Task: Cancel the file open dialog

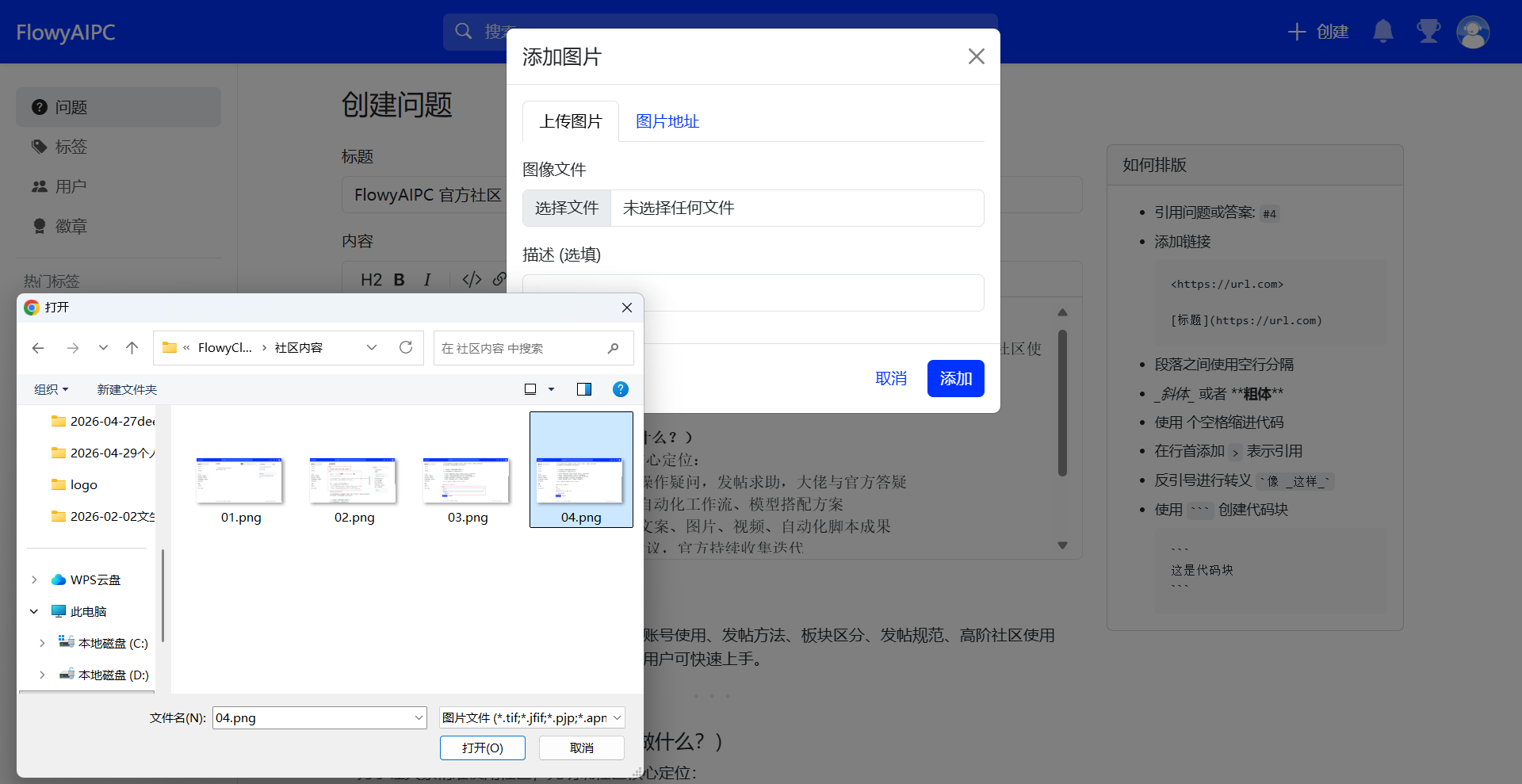Action: (x=582, y=748)
